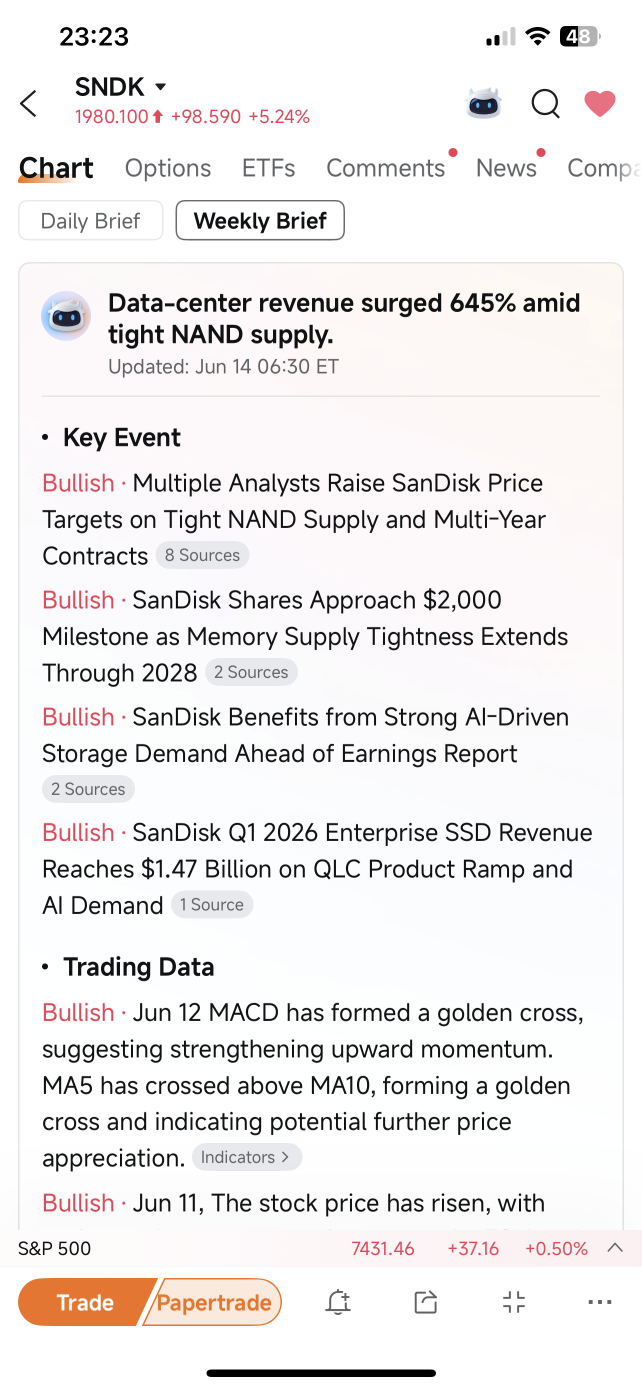The height and width of the screenshot is (1389, 642).
Task: Open the AI robot assistant icon
Action: pos(484,103)
